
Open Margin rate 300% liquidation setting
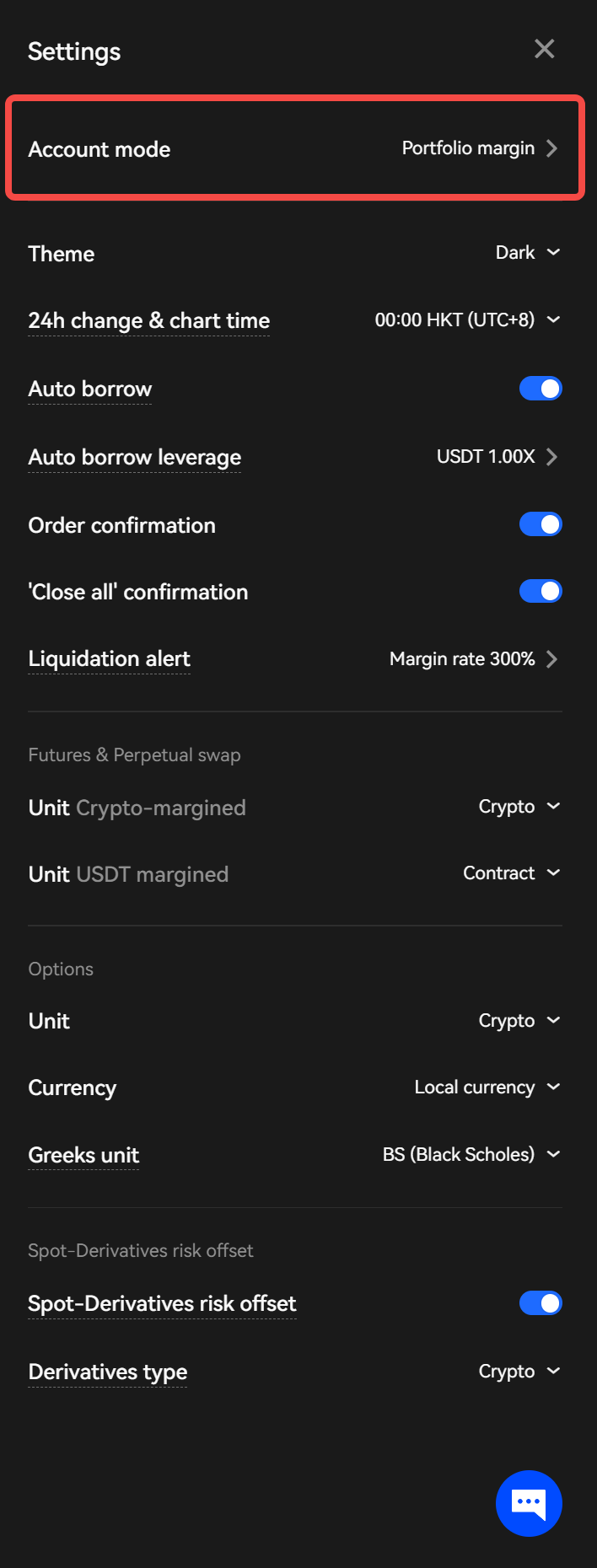[462, 659]
